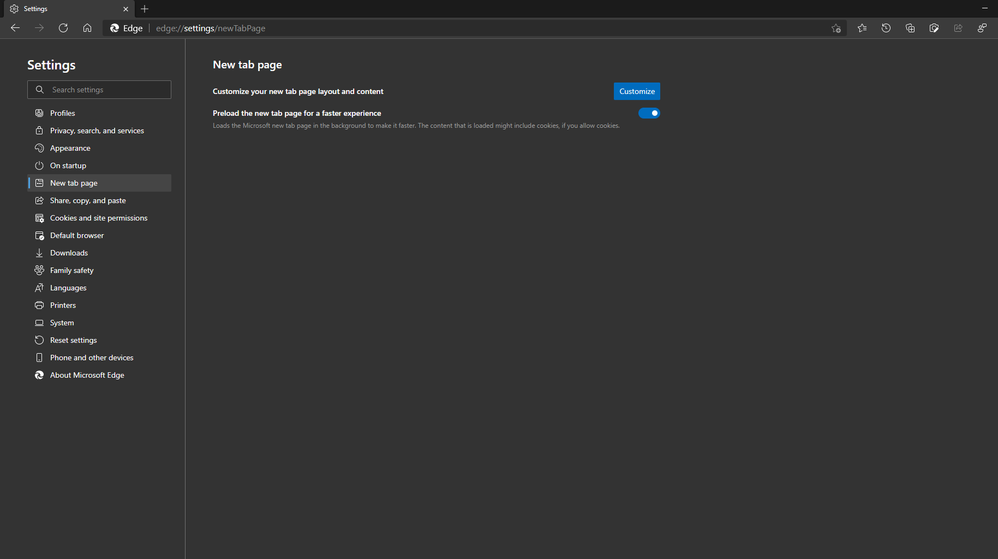
Task: Click the address bar URL
Action: coord(211,28)
